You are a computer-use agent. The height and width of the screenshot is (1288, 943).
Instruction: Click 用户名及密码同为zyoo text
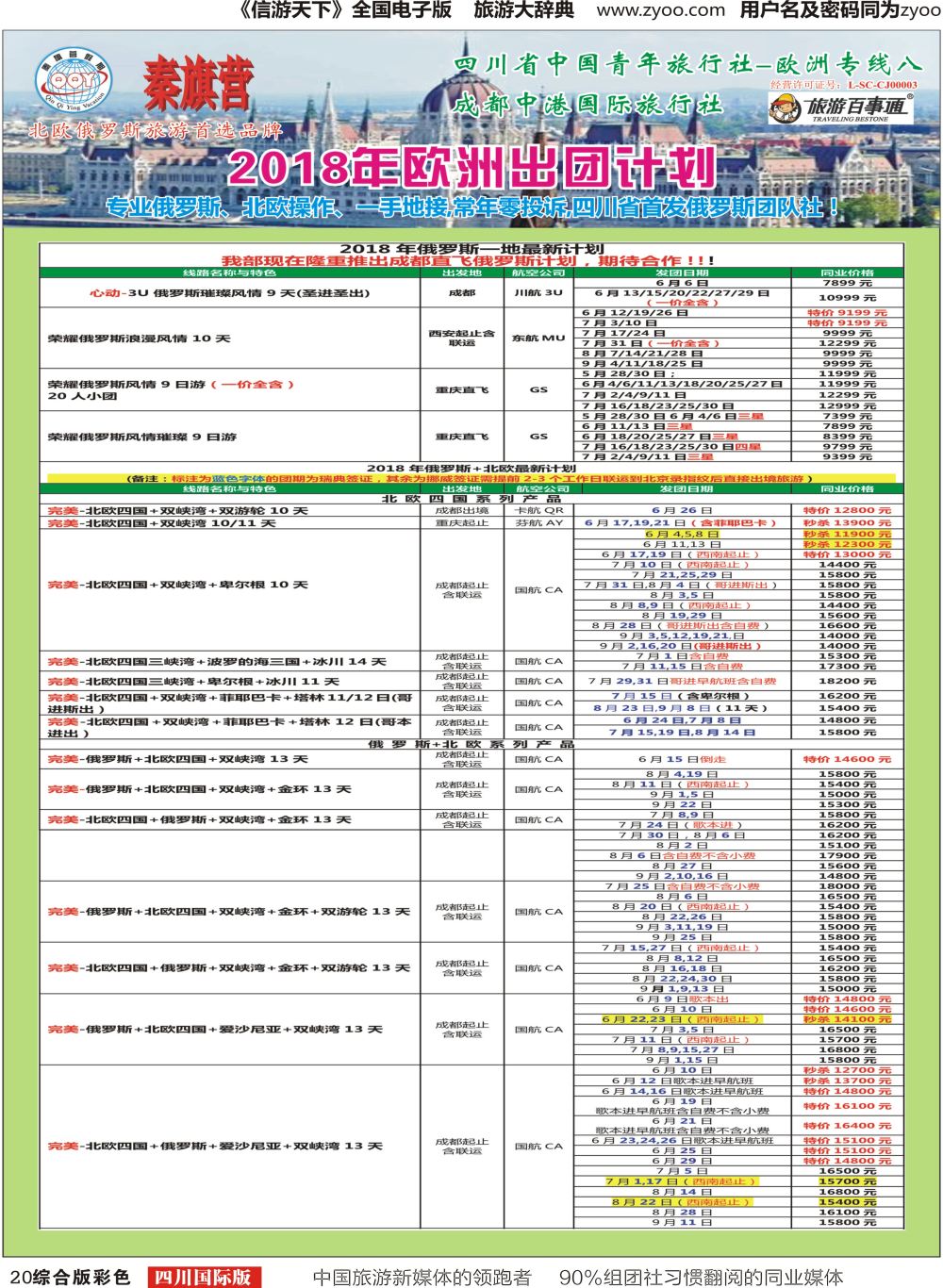pyautogui.click(x=839, y=10)
